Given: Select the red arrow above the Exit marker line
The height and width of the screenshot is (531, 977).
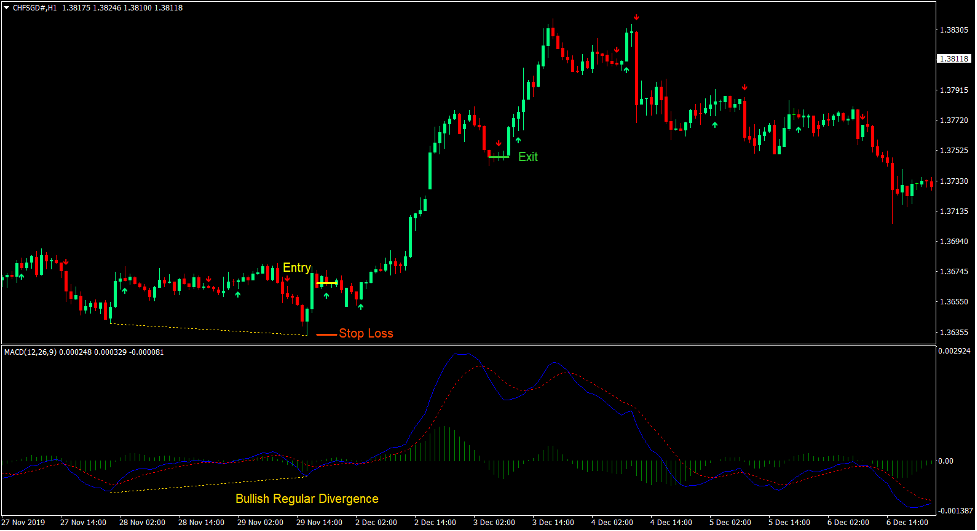Looking at the screenshot, I should pyautogui.click(x=498, y=143).
